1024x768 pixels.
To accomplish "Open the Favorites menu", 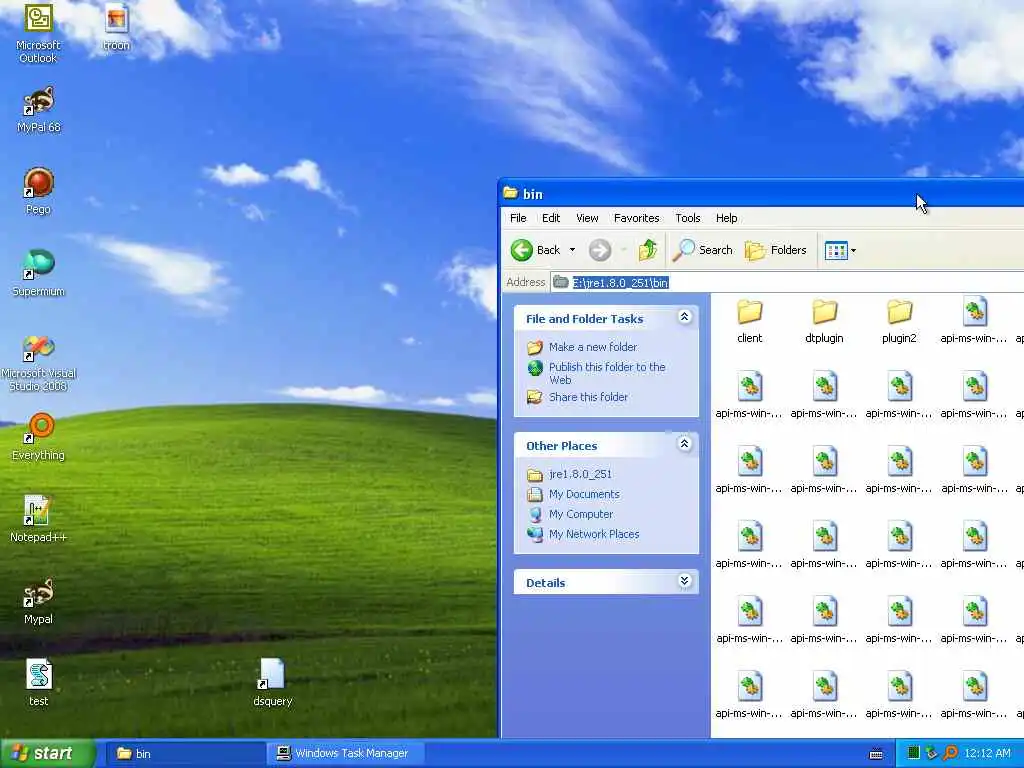I will tap(636, 218).
